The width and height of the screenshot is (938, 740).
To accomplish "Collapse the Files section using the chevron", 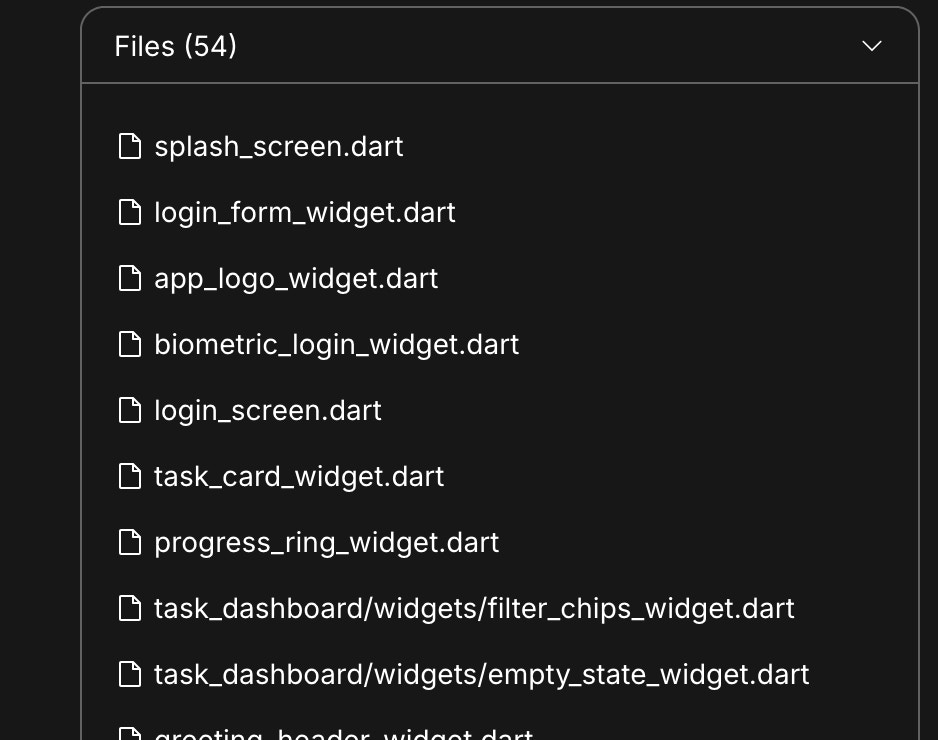I will 871,46.
